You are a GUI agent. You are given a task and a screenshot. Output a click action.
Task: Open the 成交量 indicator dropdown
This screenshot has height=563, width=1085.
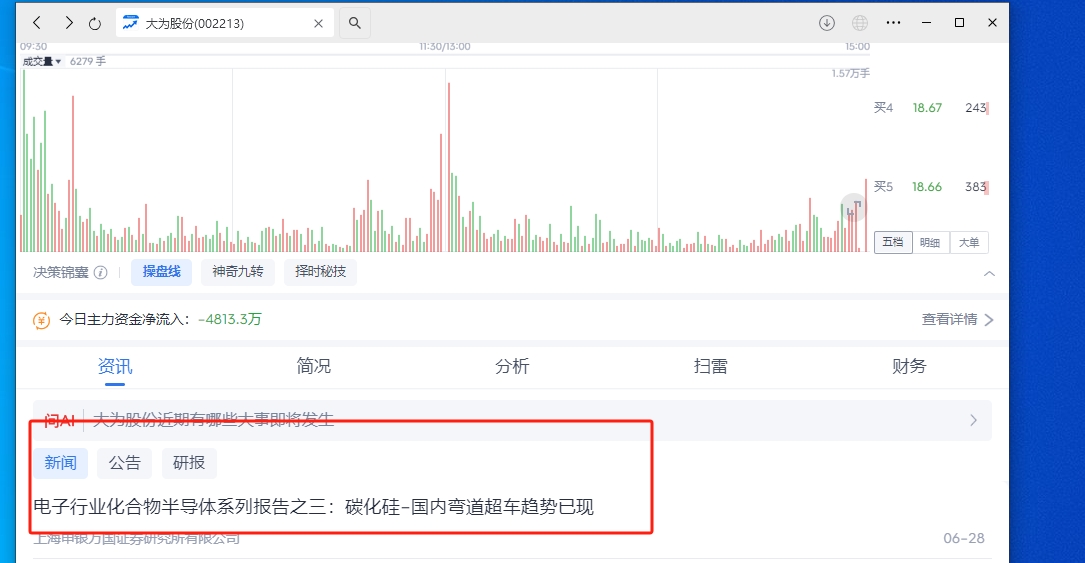42,62
